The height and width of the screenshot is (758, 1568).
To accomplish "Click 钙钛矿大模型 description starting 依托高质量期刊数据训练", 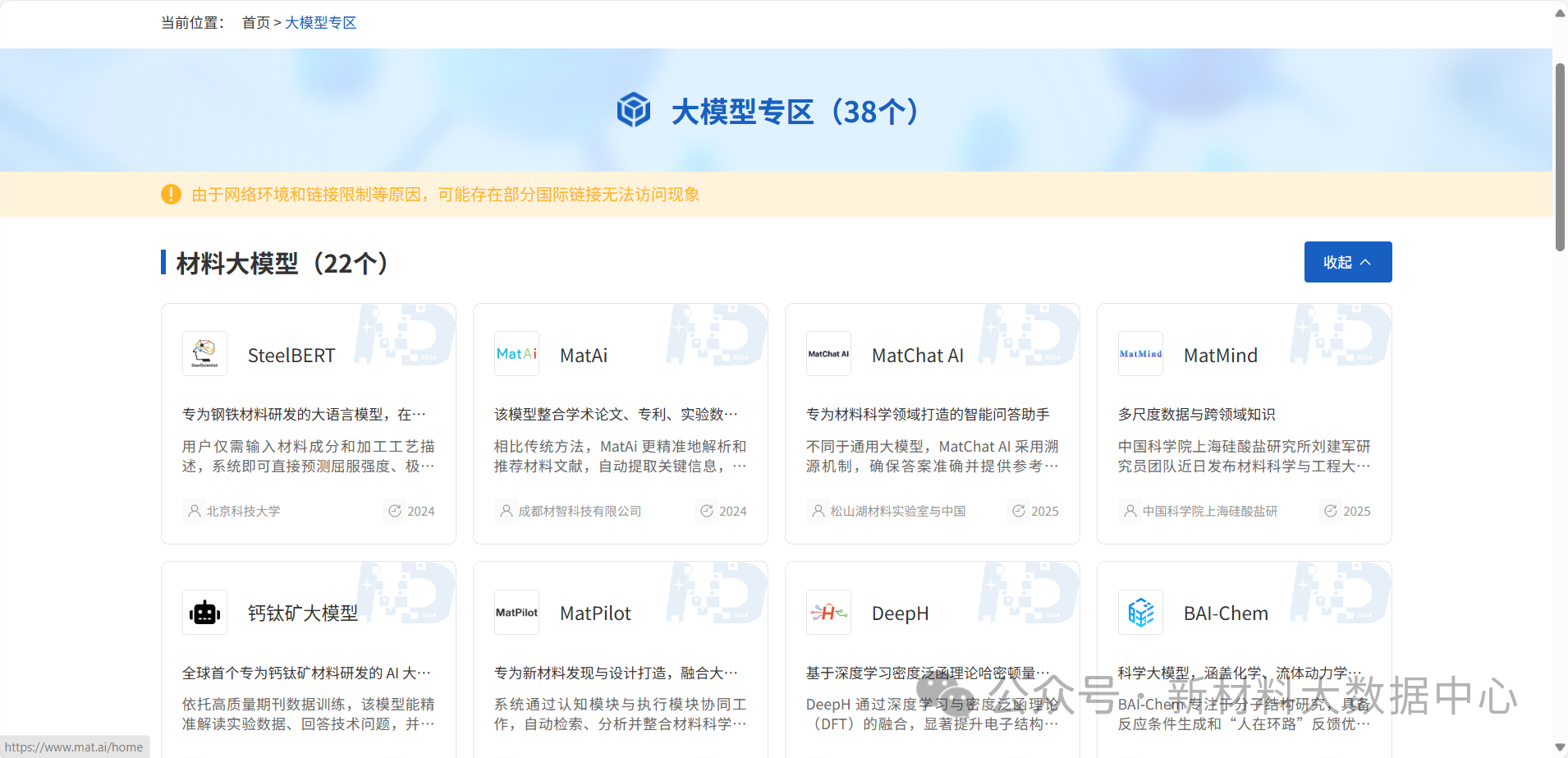I will pyautogui.click(x=309, y=714).
